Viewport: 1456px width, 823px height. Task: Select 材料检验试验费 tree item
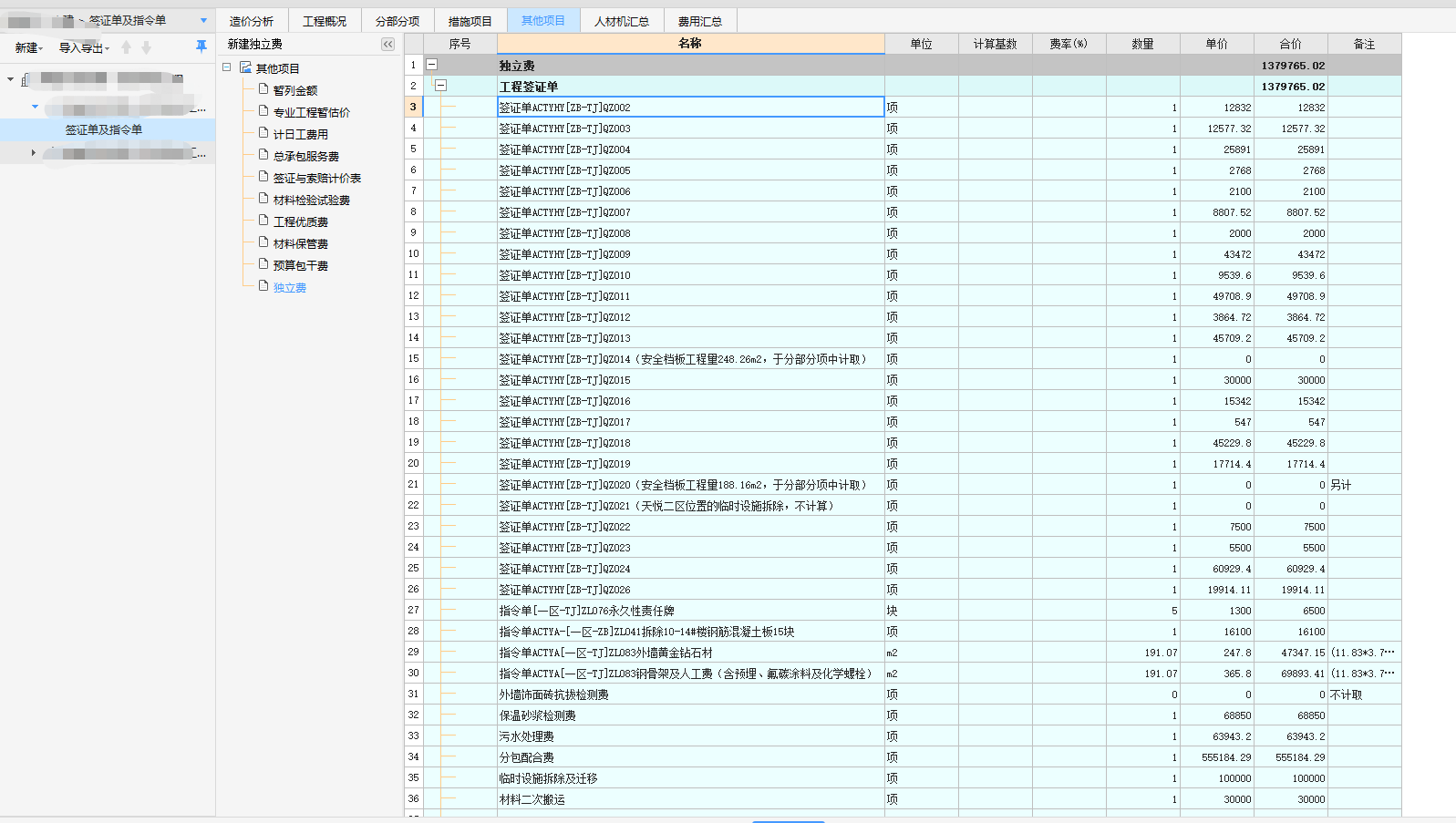tap(312, 200)
